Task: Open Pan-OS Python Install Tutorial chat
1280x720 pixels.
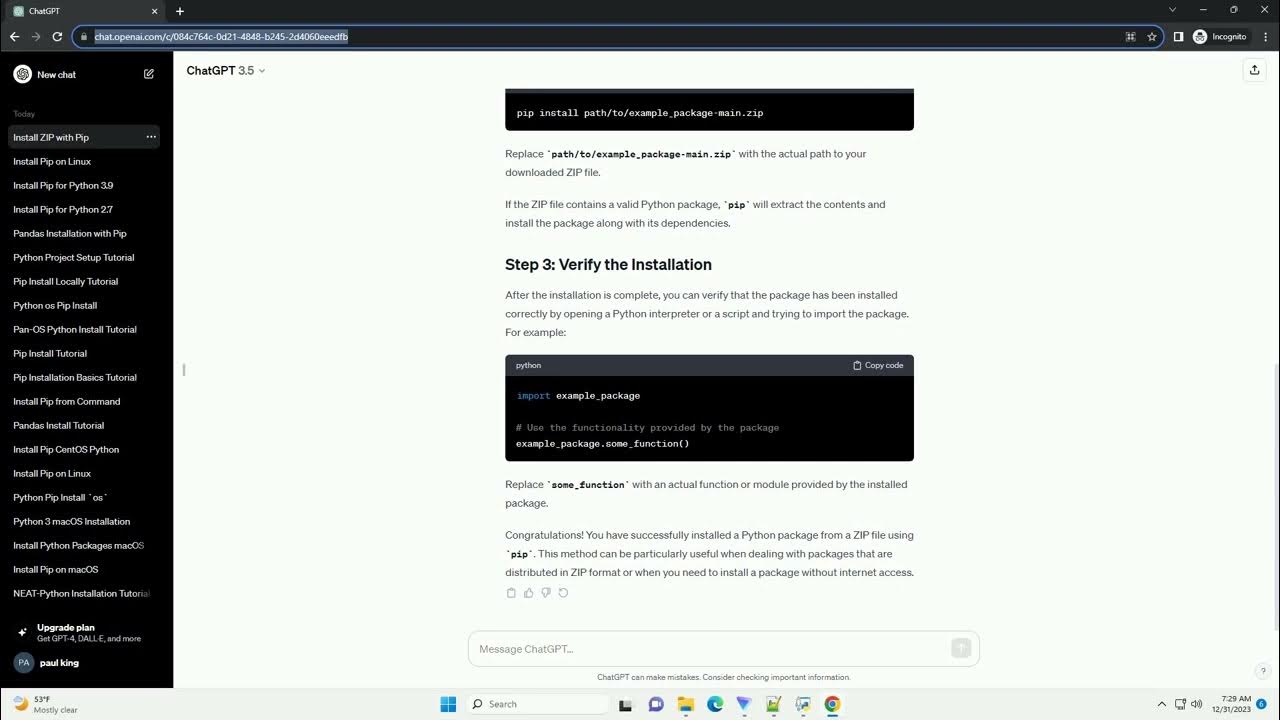Action: (x=84, y=329)
